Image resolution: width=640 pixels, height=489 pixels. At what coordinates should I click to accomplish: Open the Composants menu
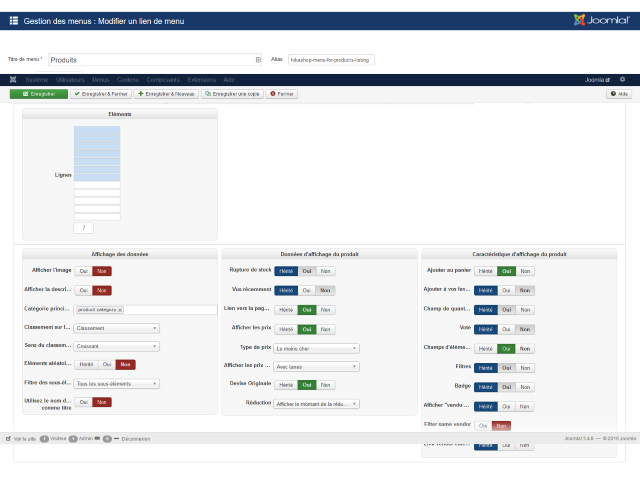coord(163,80)
